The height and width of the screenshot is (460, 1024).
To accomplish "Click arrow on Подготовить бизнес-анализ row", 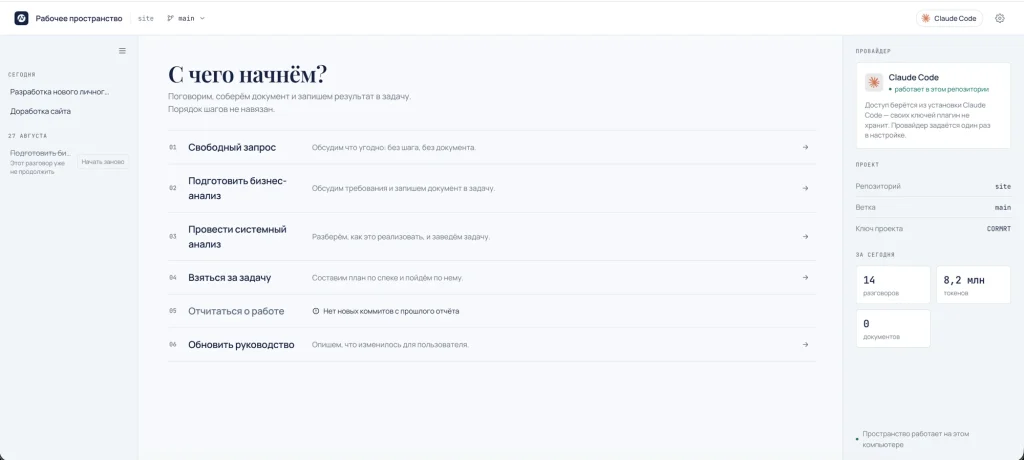I will (x=805, y=188).
